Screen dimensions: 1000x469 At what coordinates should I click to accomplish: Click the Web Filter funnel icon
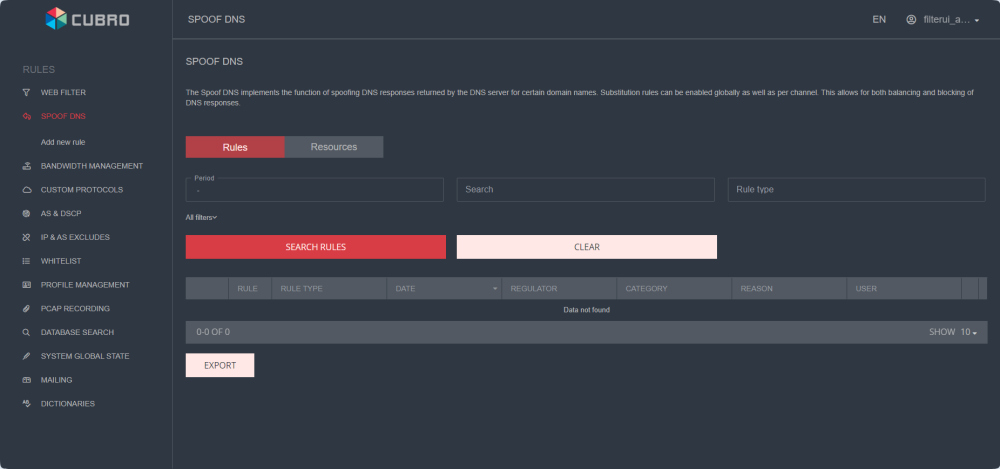click(27, 92)
